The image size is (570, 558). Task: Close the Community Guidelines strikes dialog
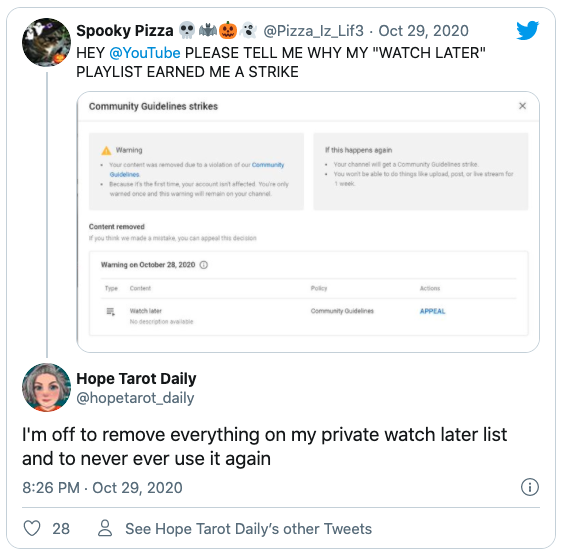point(522,106)
